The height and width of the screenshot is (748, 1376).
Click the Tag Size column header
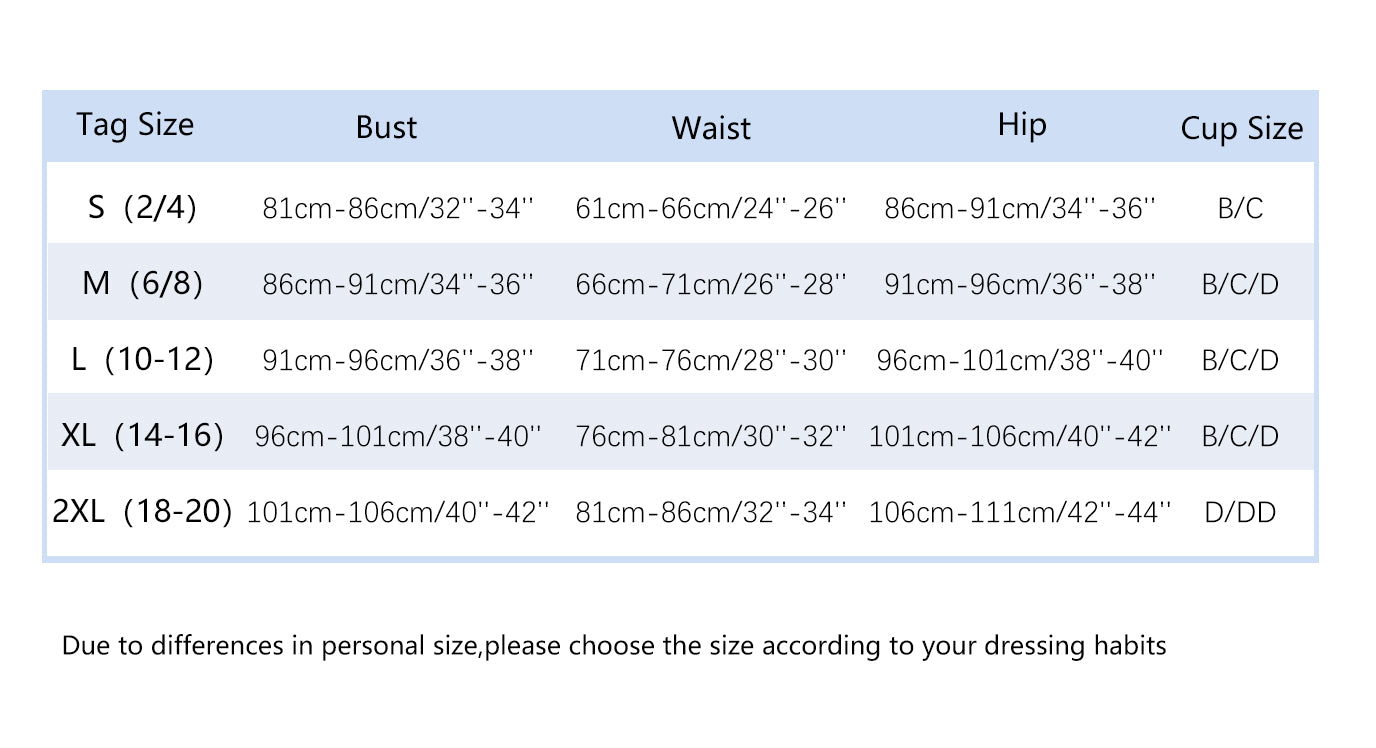(x=135, y=125)
